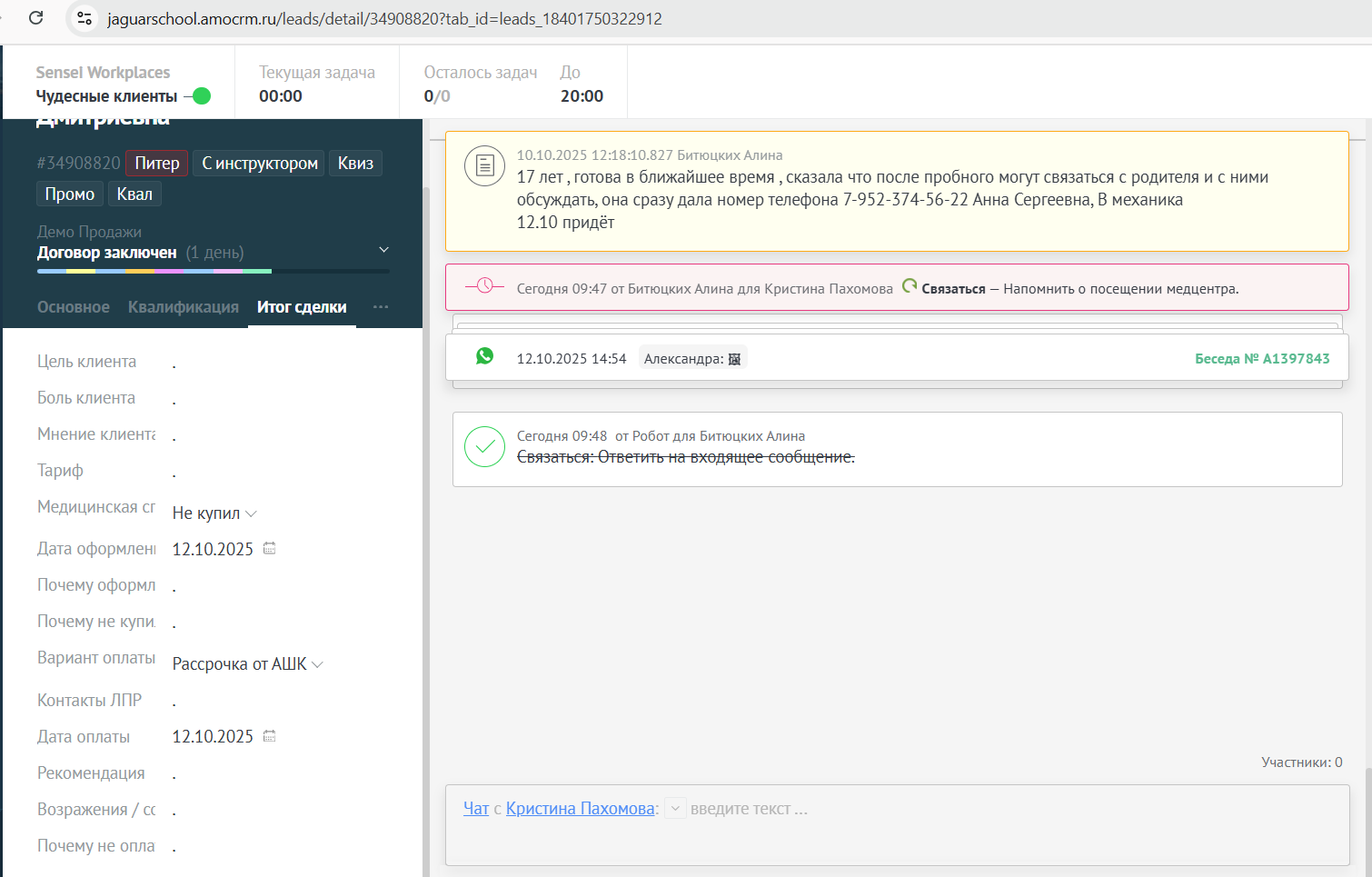Click the task clock icon
This screenshot has height=877, width=1372.
click(x=484, y=286)
